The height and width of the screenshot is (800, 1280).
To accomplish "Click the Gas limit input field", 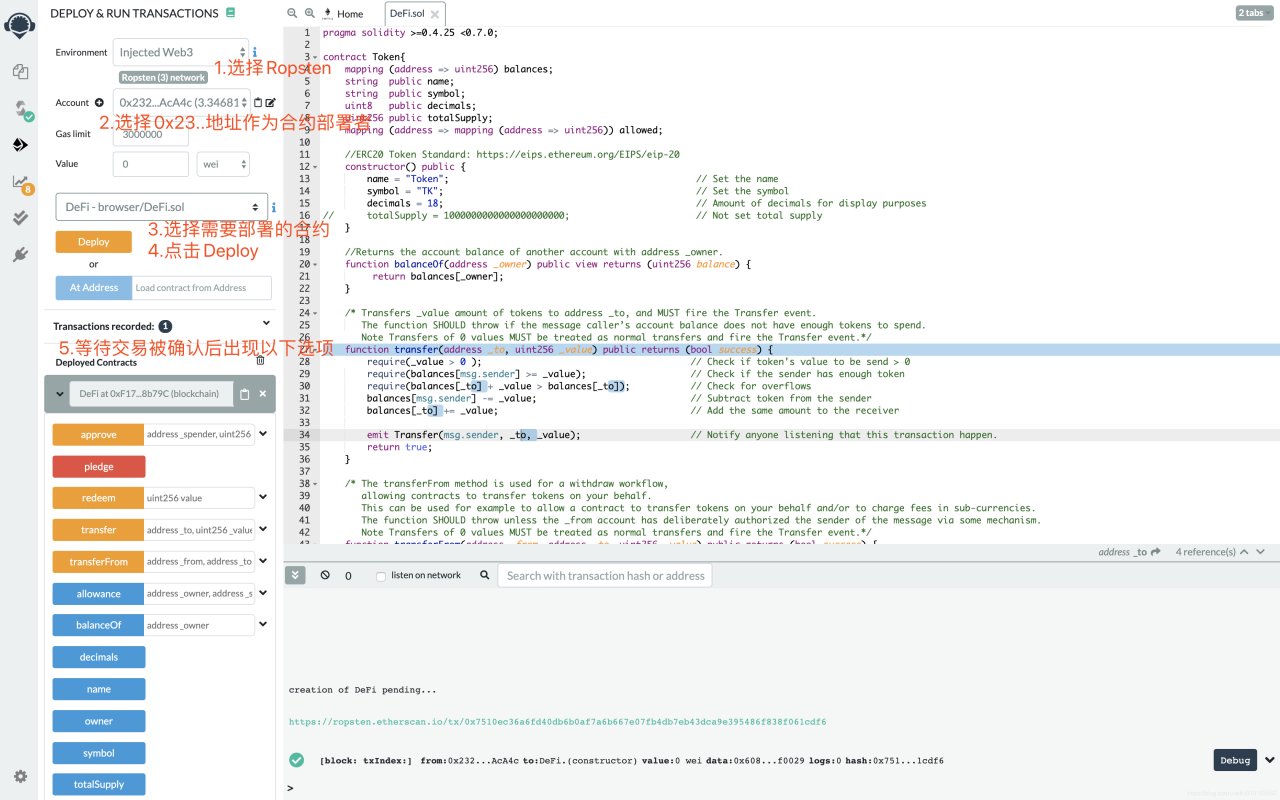I will [150, 134].
